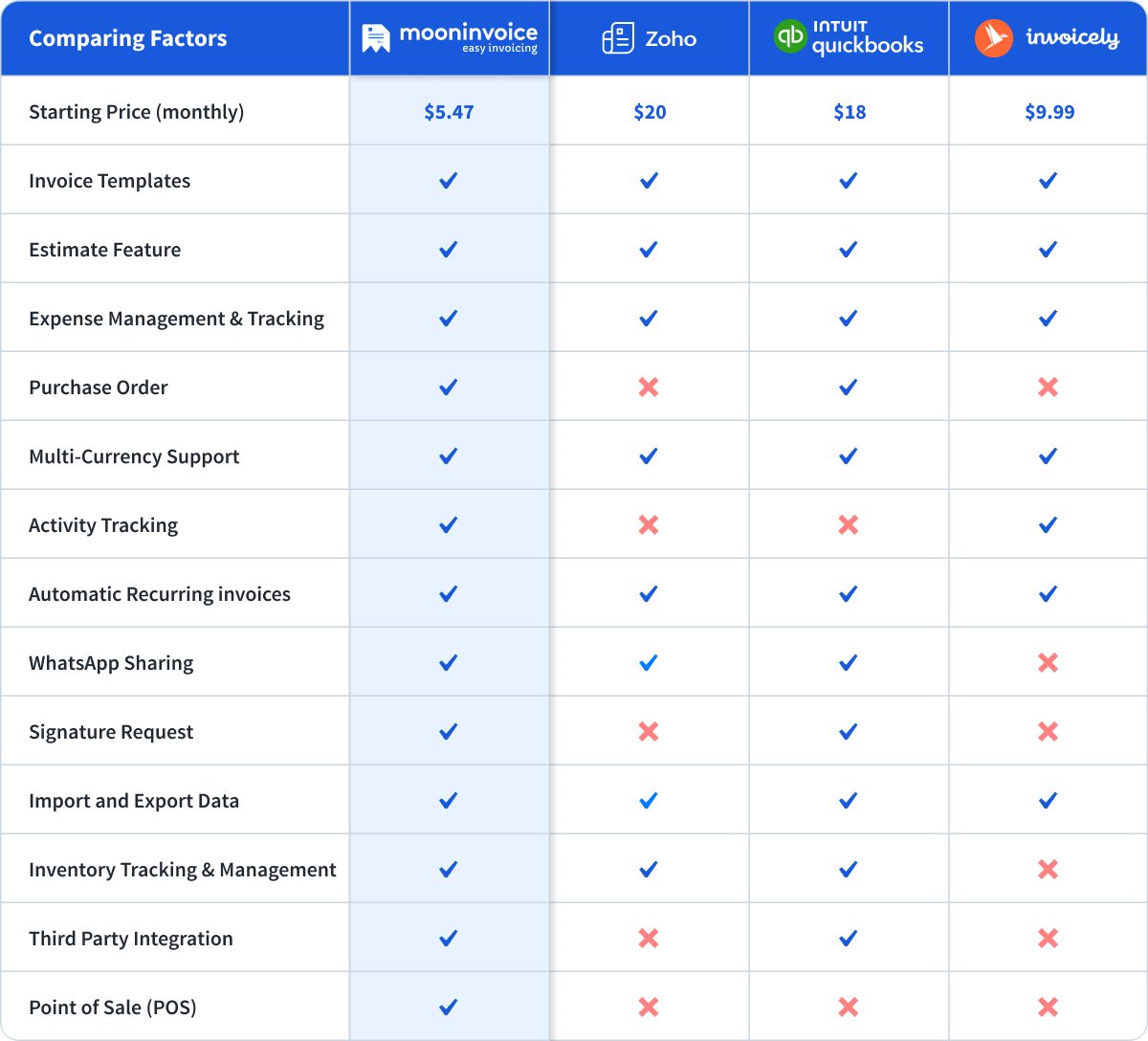Viewport: 1148px width, 1041px height.
Task: Click Zoho checkmark for Import and Export Data
Action: point(649,801)
